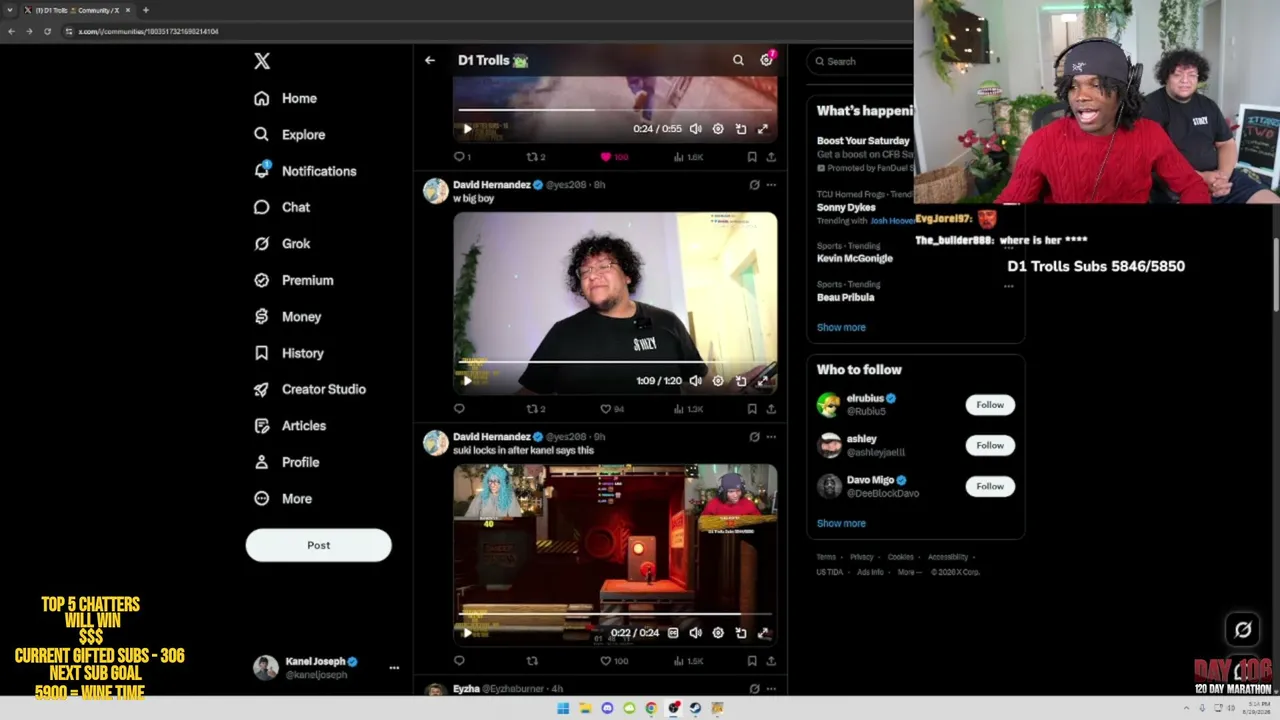Open Kanel Joseph account options menu
Screen dimensions: 1280x720
(394, 668)
